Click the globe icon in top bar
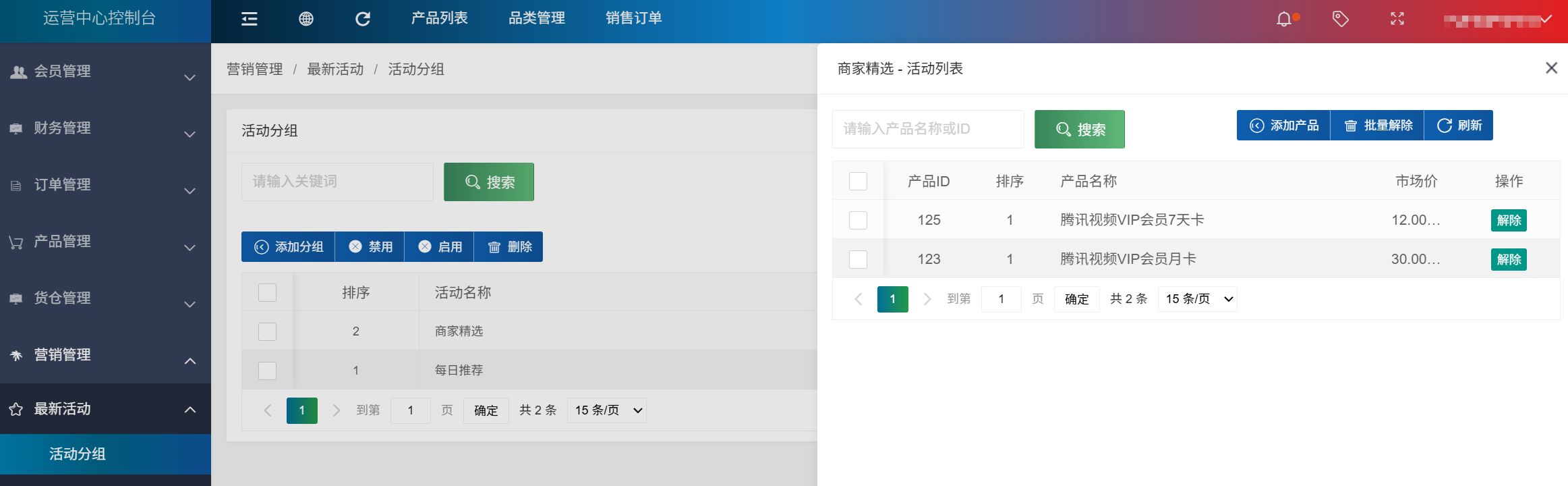 (x=306, y=19)
